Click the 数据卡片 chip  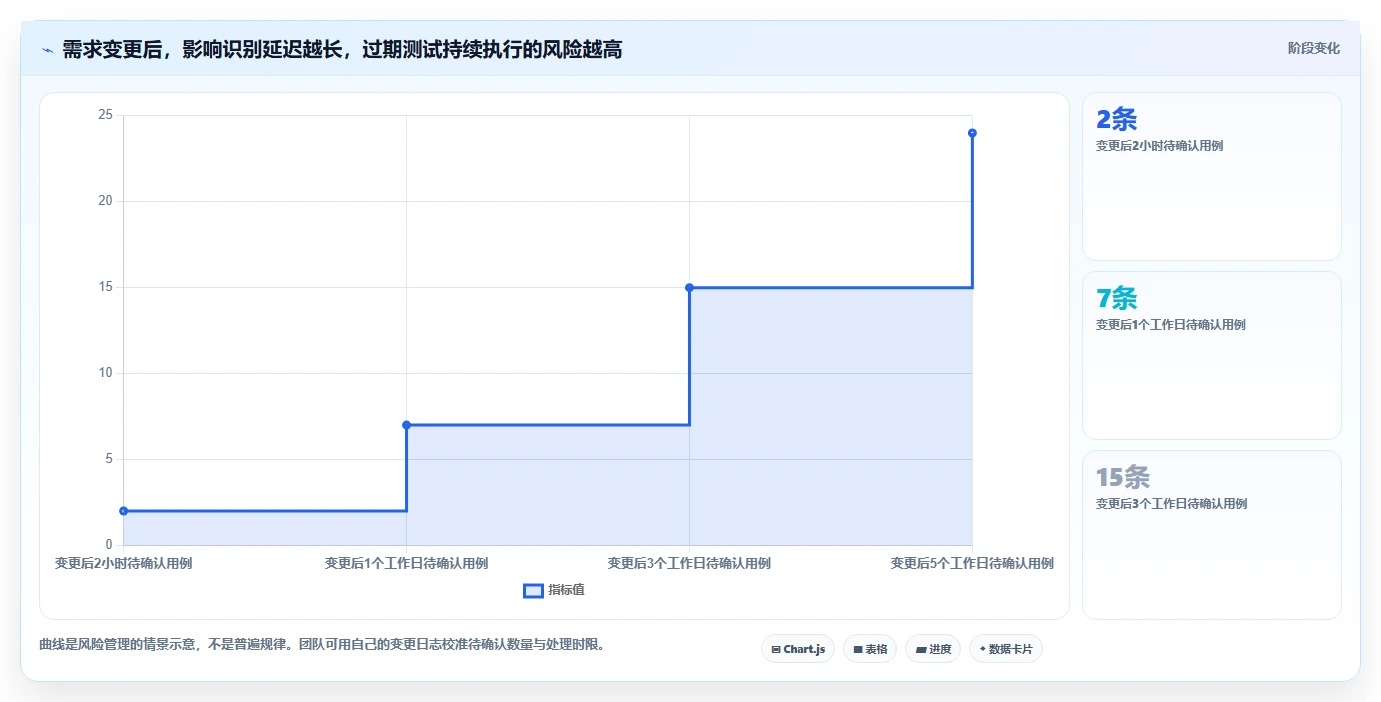1006,649
